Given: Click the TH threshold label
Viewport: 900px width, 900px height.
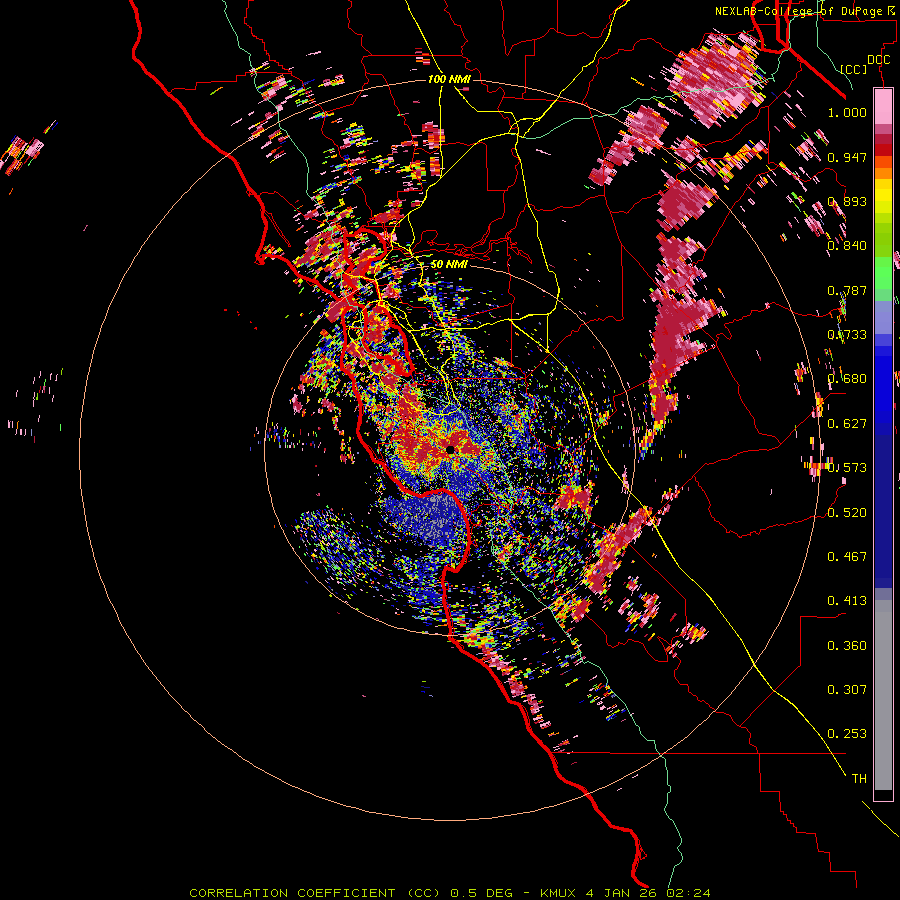Looking at the screenshot, I should coord(859,779).
